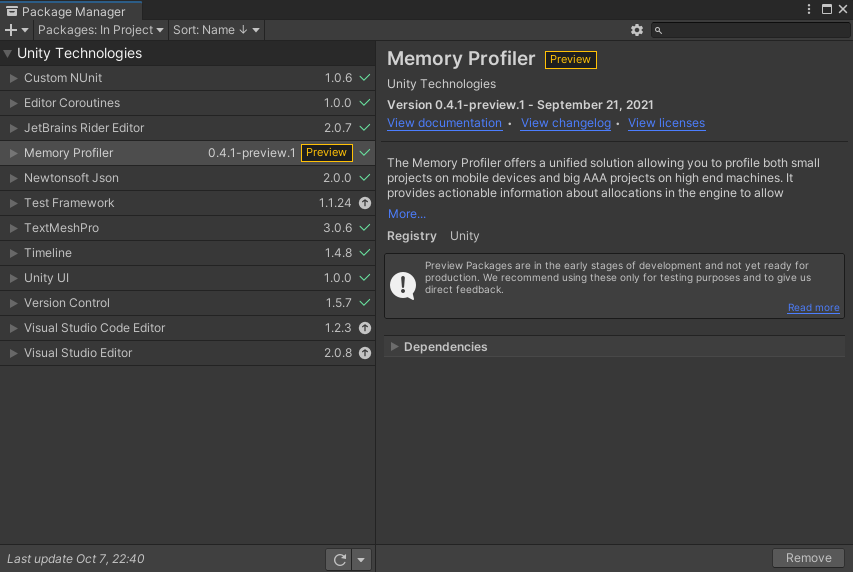Expand the Newtonsoft Json package arrow
The height and width of the screenshot is (572, 853).
14,179
